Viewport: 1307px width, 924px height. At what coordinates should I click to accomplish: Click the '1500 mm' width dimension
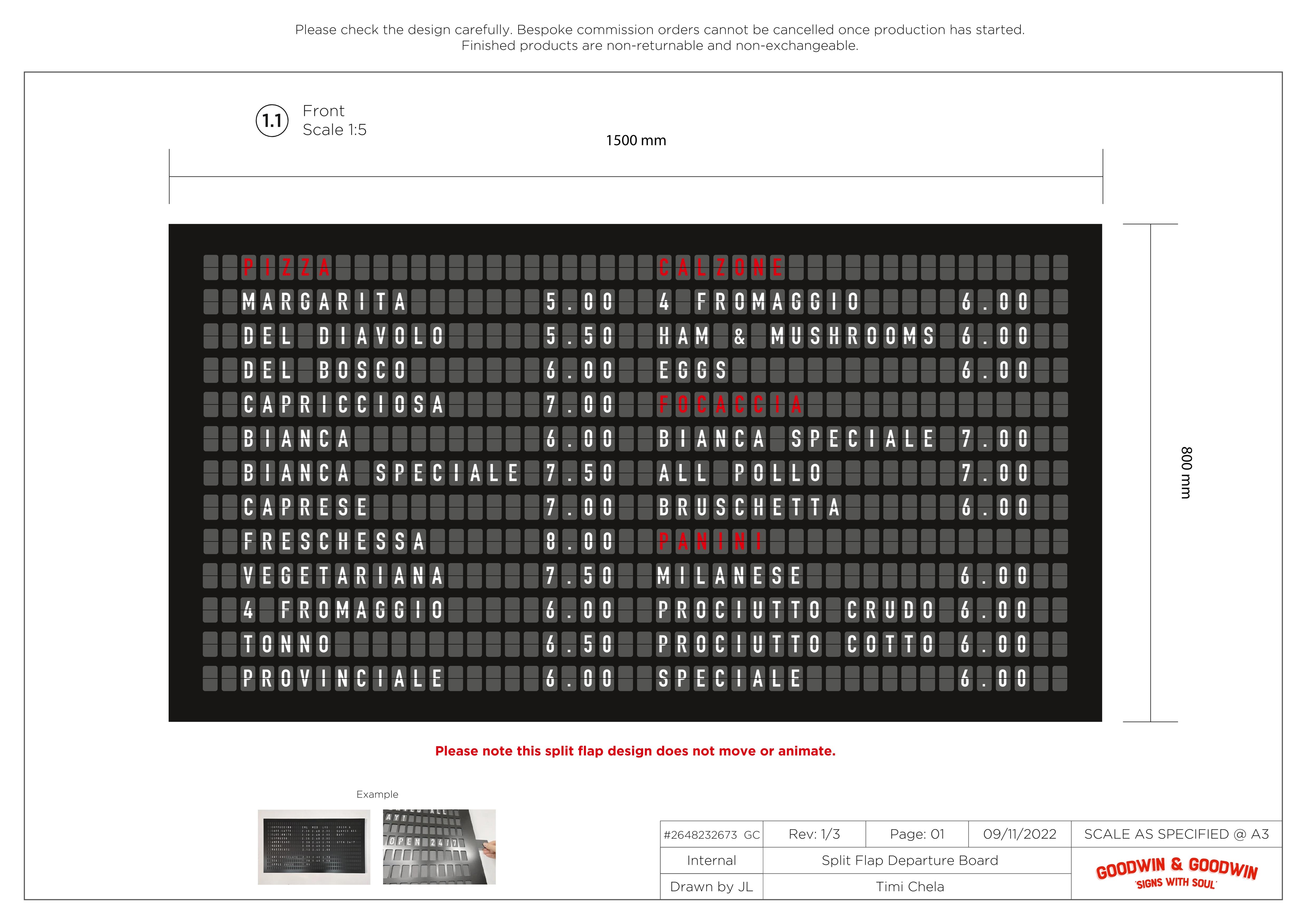pyautogui.click(x=636, y=141)
